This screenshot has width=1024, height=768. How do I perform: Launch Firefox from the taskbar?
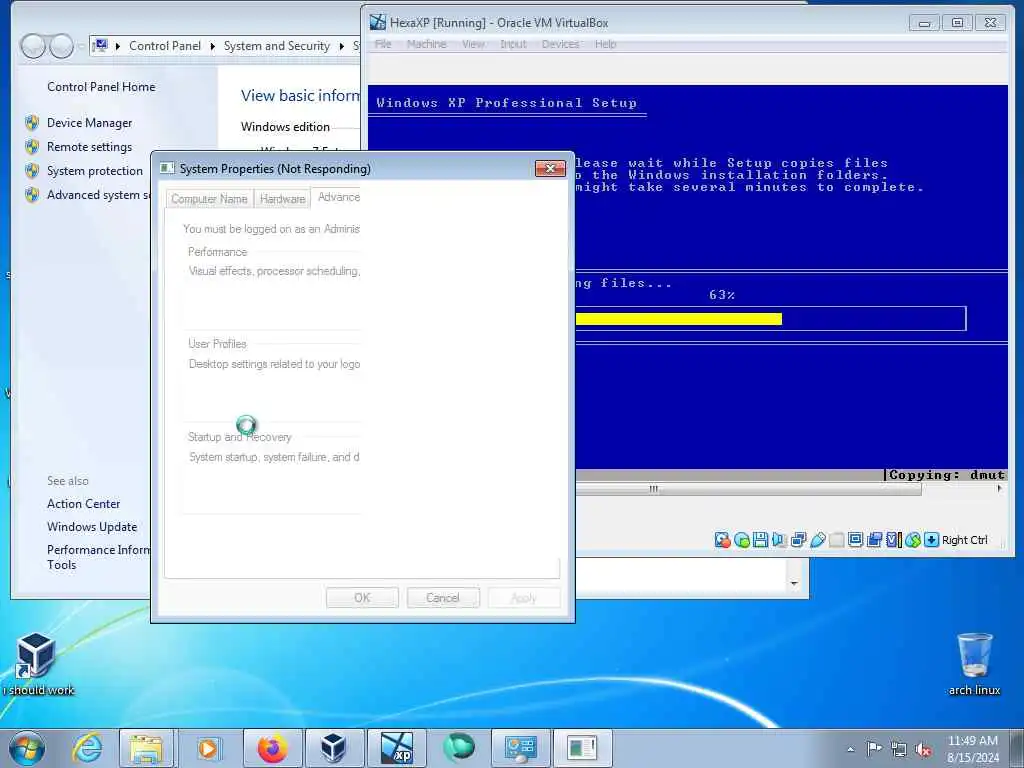273,748
